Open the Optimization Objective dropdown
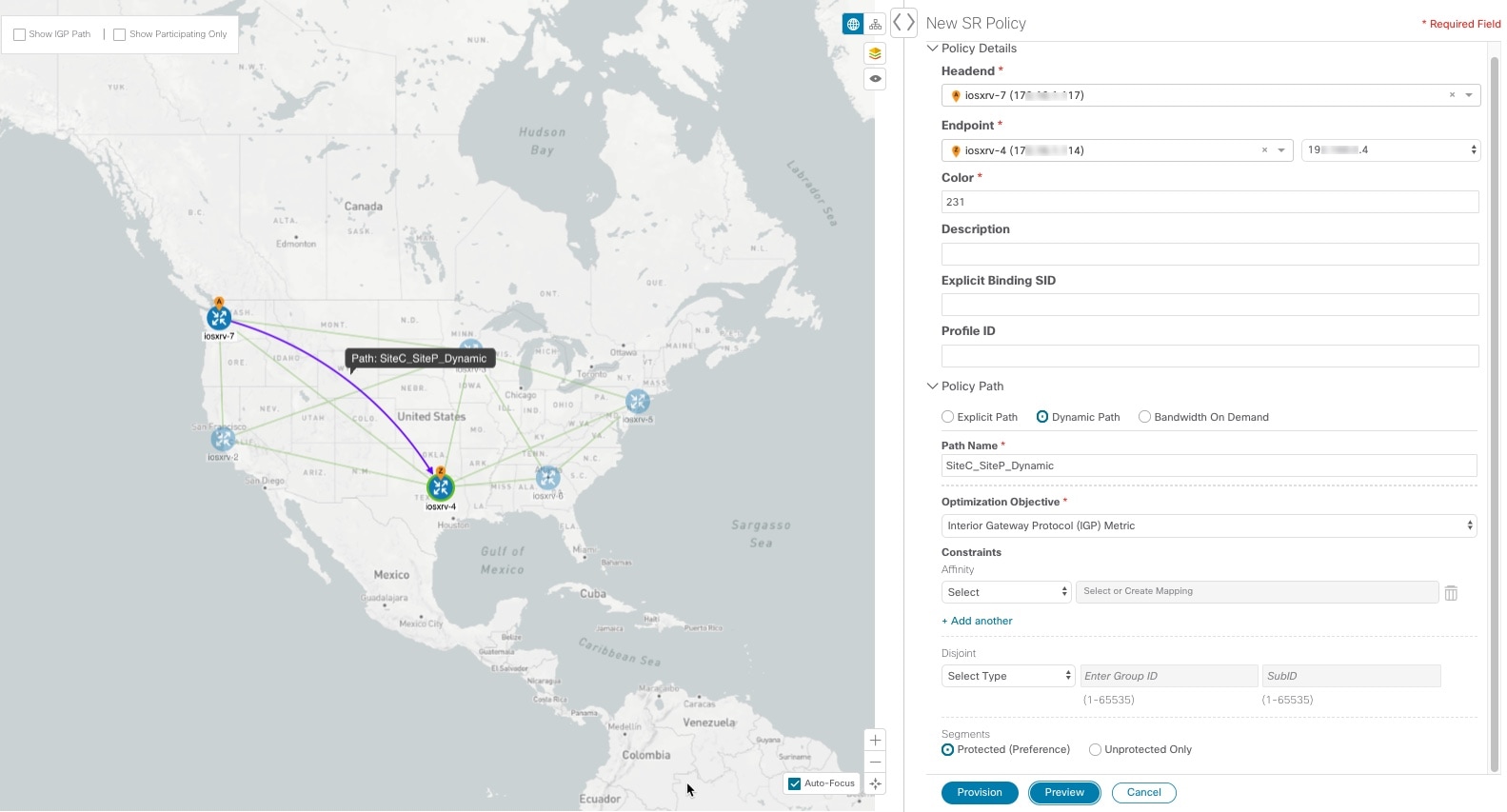This screenshot has width=1507, height=812. 1208,525
